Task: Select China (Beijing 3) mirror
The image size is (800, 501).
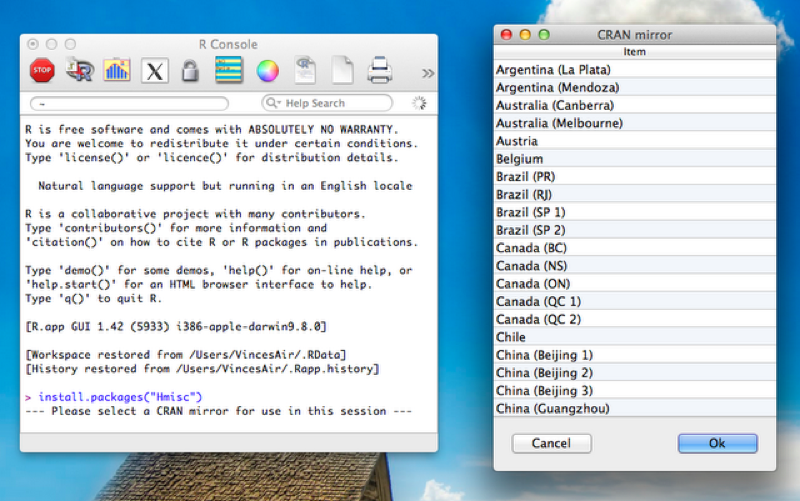Action: click(635, 391)
